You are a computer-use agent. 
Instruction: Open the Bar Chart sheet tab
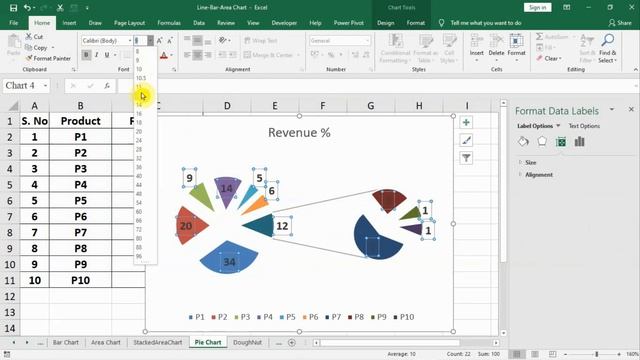coord(65,342)
